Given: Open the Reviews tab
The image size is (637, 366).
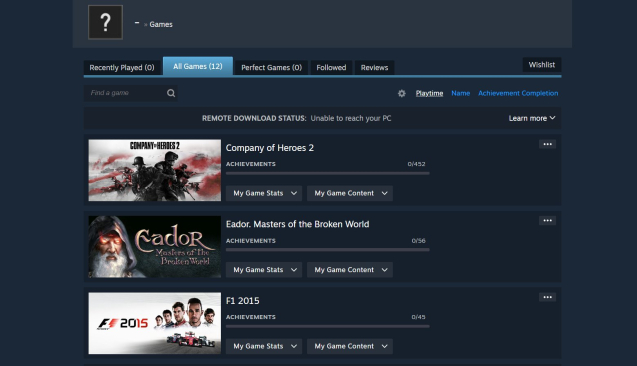Looking at the screenshot, I should [x=374, y=67].
